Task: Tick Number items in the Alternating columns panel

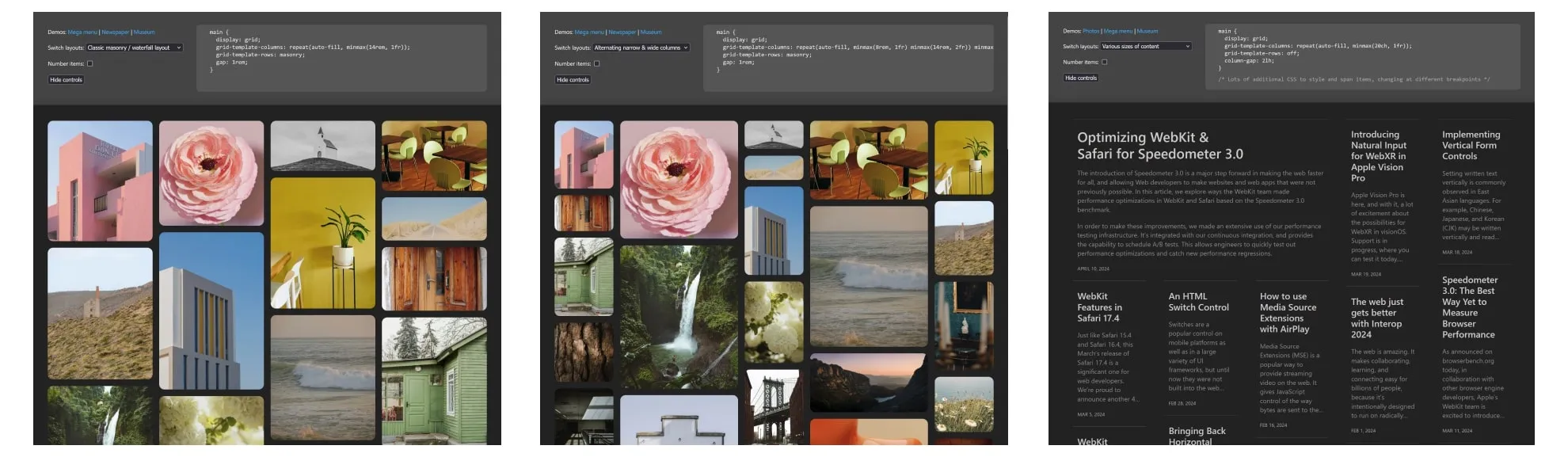Action: pos(596,64)
